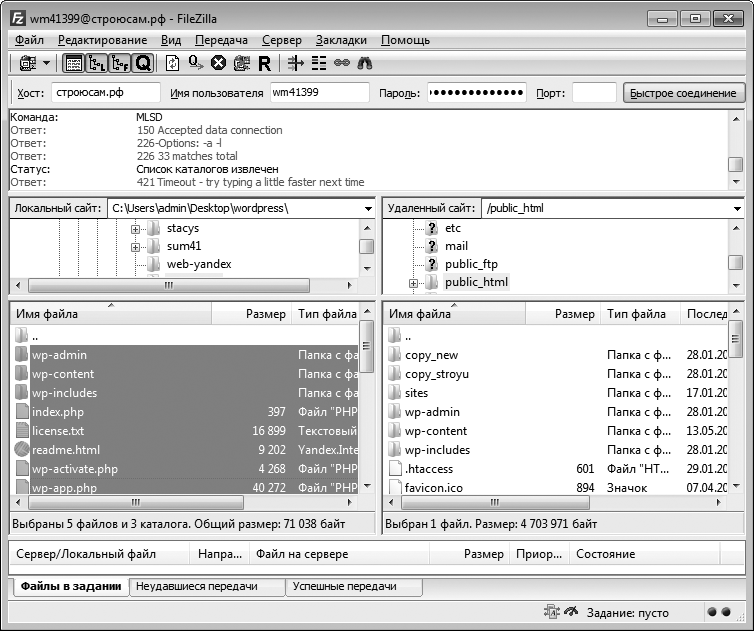The width and height of the screenshot is (754, 631).
Task: Click the binoculars file search icon
Action: (x=365, y=63)
